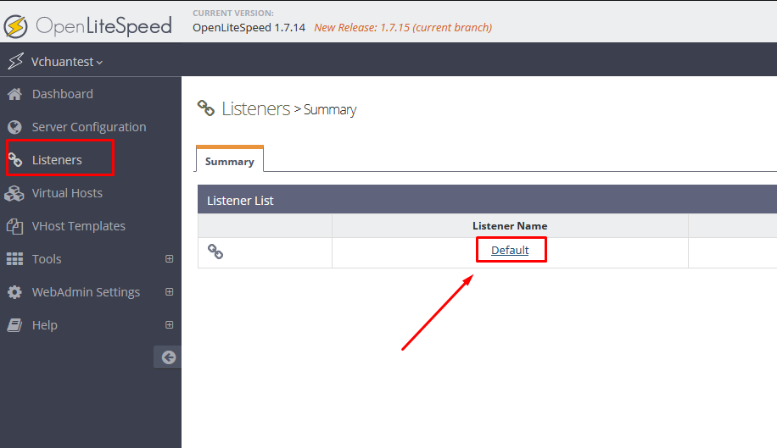Click the lightning bolt icon beside Vchuantest
Image resolution: width=777 pixels, height=448 pixels.
pyautogui.click(x=15, y=61)
